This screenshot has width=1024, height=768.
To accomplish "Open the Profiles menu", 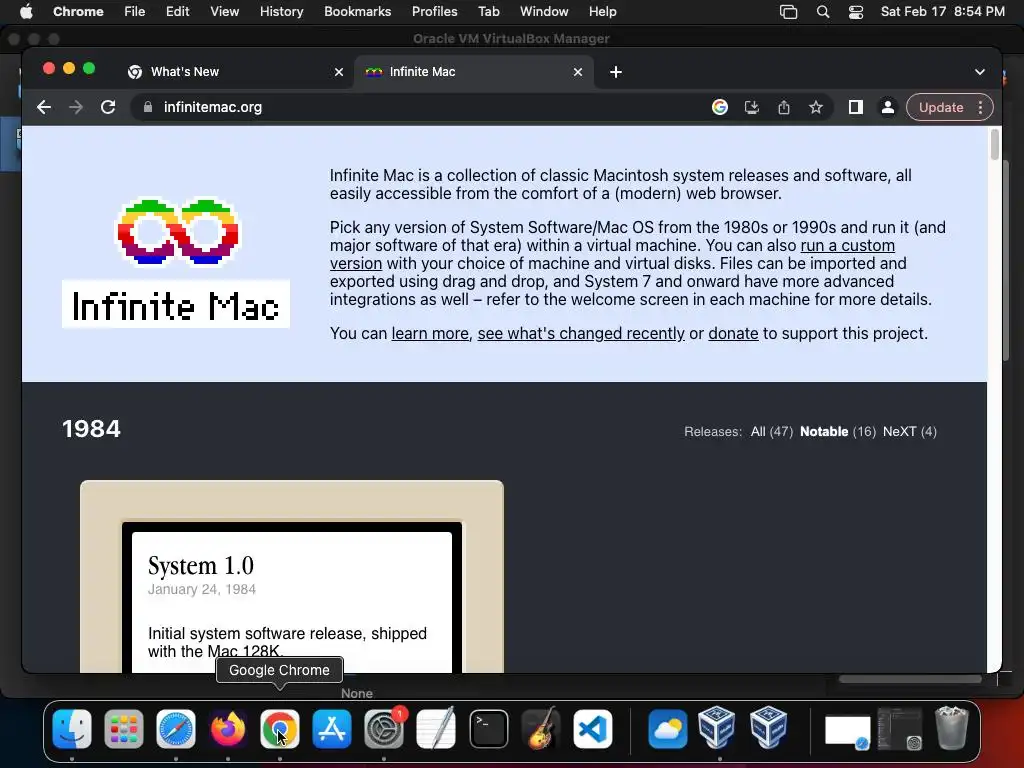I will pos(434,12).
